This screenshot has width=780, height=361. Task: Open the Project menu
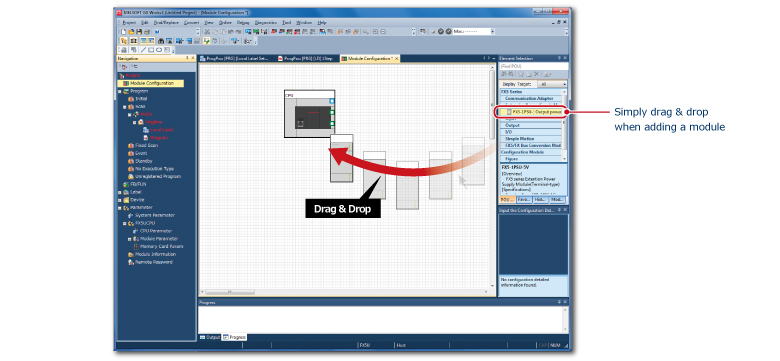[129, 23]
